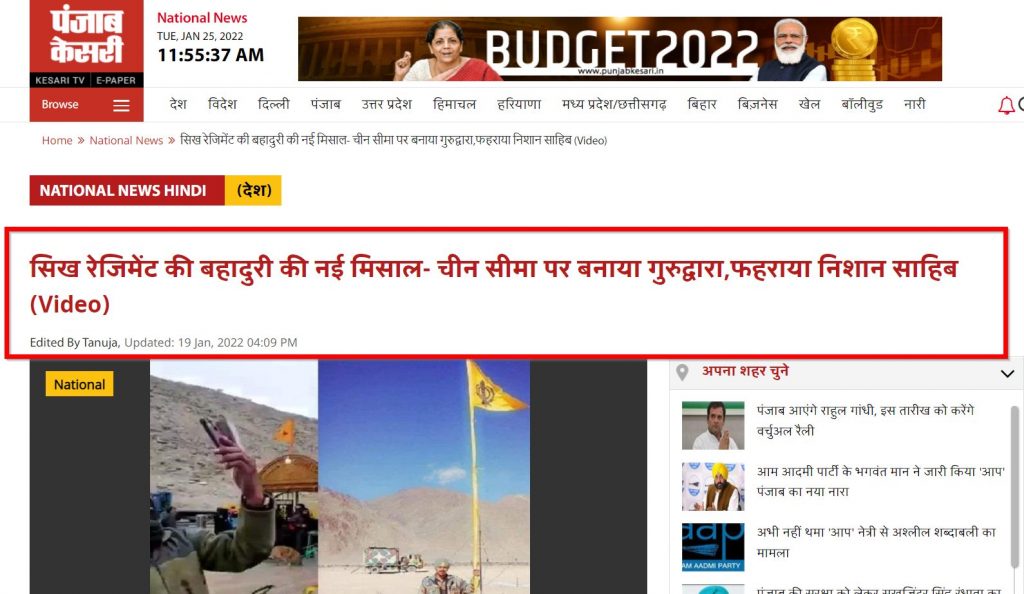This screenshot has width=1024, height=594.
Task: Open the Kesari TV link
Action: 59,80
